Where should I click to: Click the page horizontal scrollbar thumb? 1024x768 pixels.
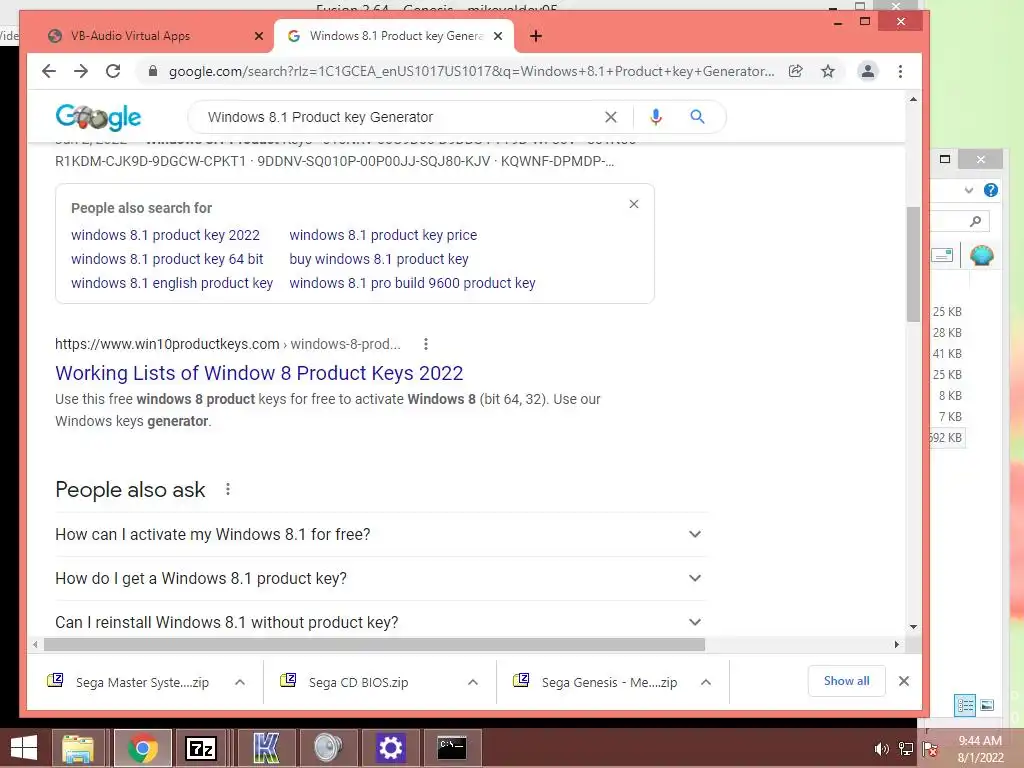tap(374, 645)
